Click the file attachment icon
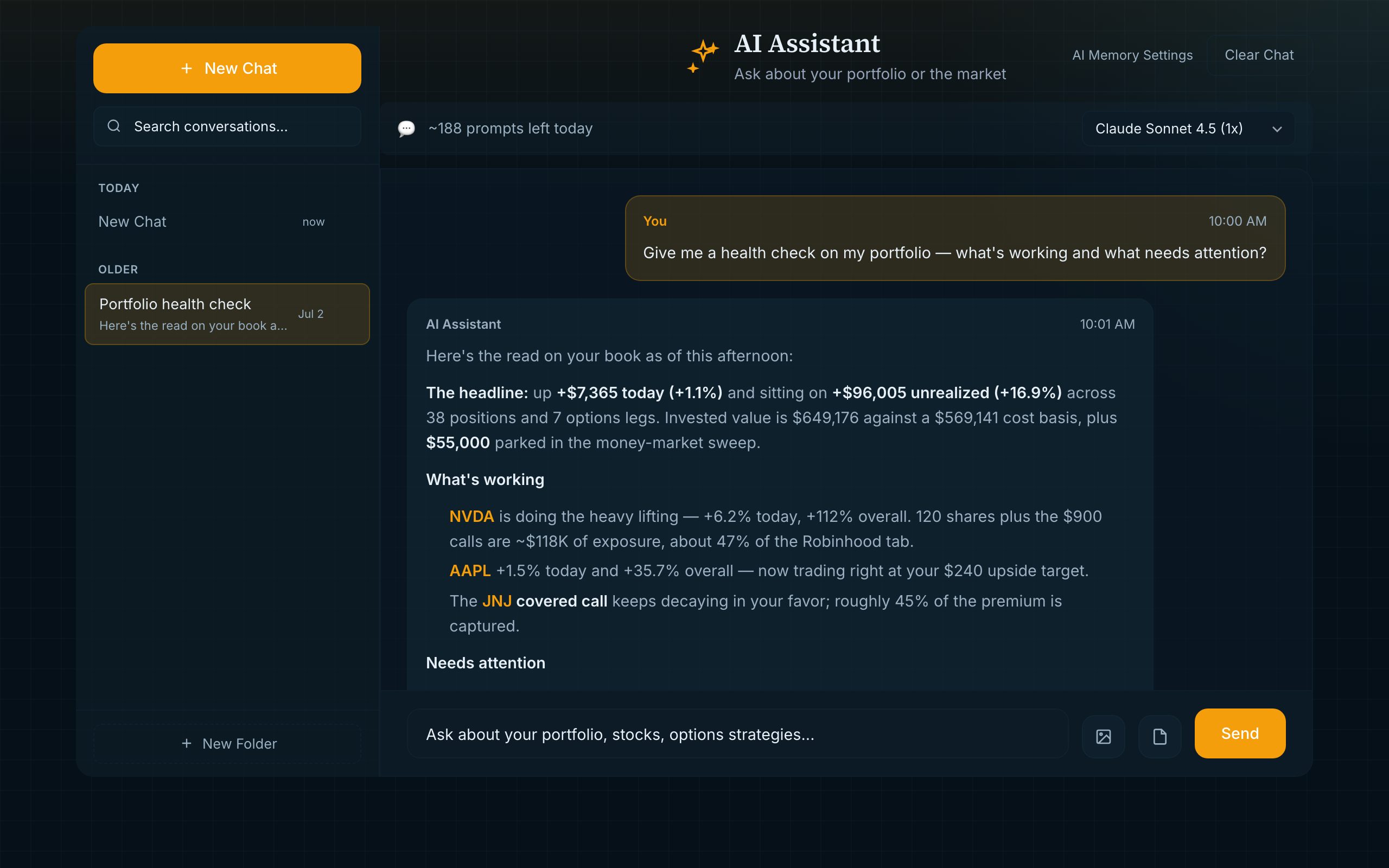This screenshot has width=1389, height=868. tap(1159, 737)
